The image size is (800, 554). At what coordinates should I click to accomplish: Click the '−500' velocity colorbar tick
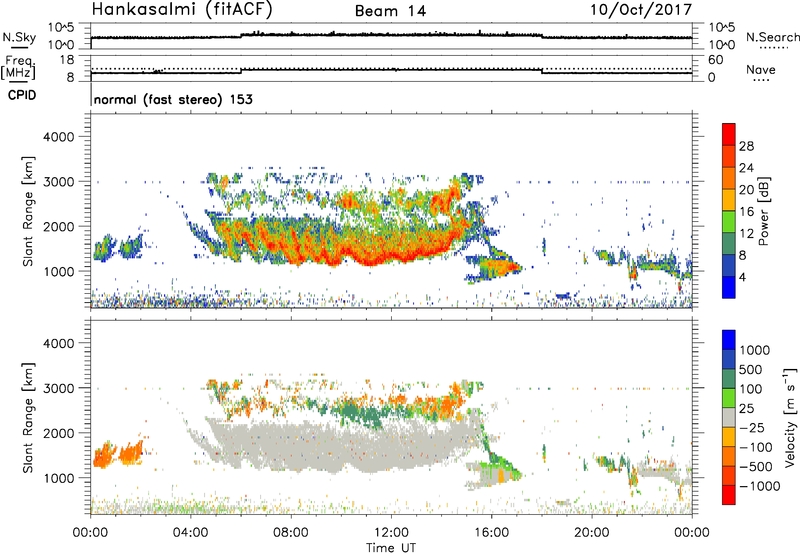[756, 466]
